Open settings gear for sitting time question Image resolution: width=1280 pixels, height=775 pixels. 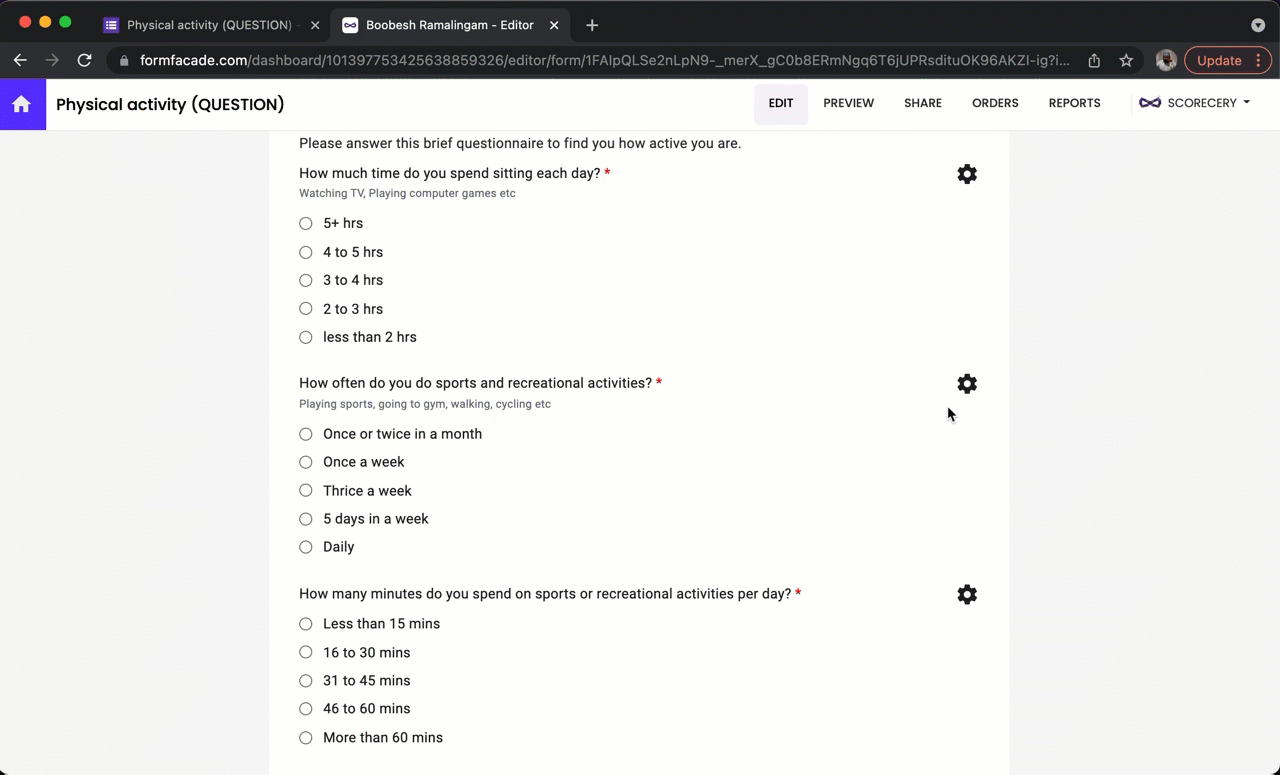point(966,174)
